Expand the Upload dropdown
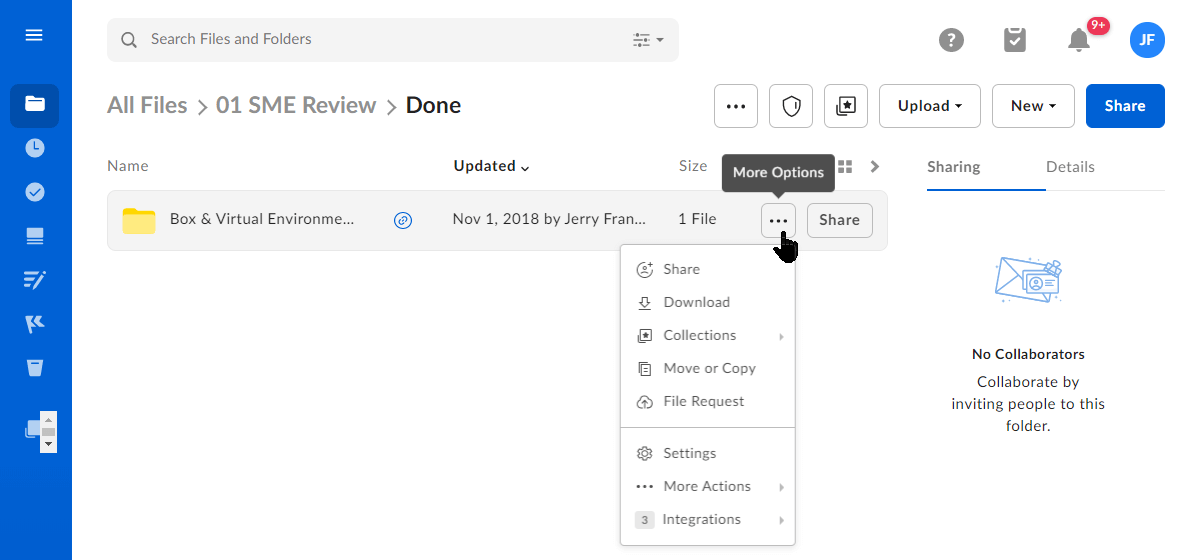Image resolution: width=1199 pixels, height=560 pixels. click(929, 106)
